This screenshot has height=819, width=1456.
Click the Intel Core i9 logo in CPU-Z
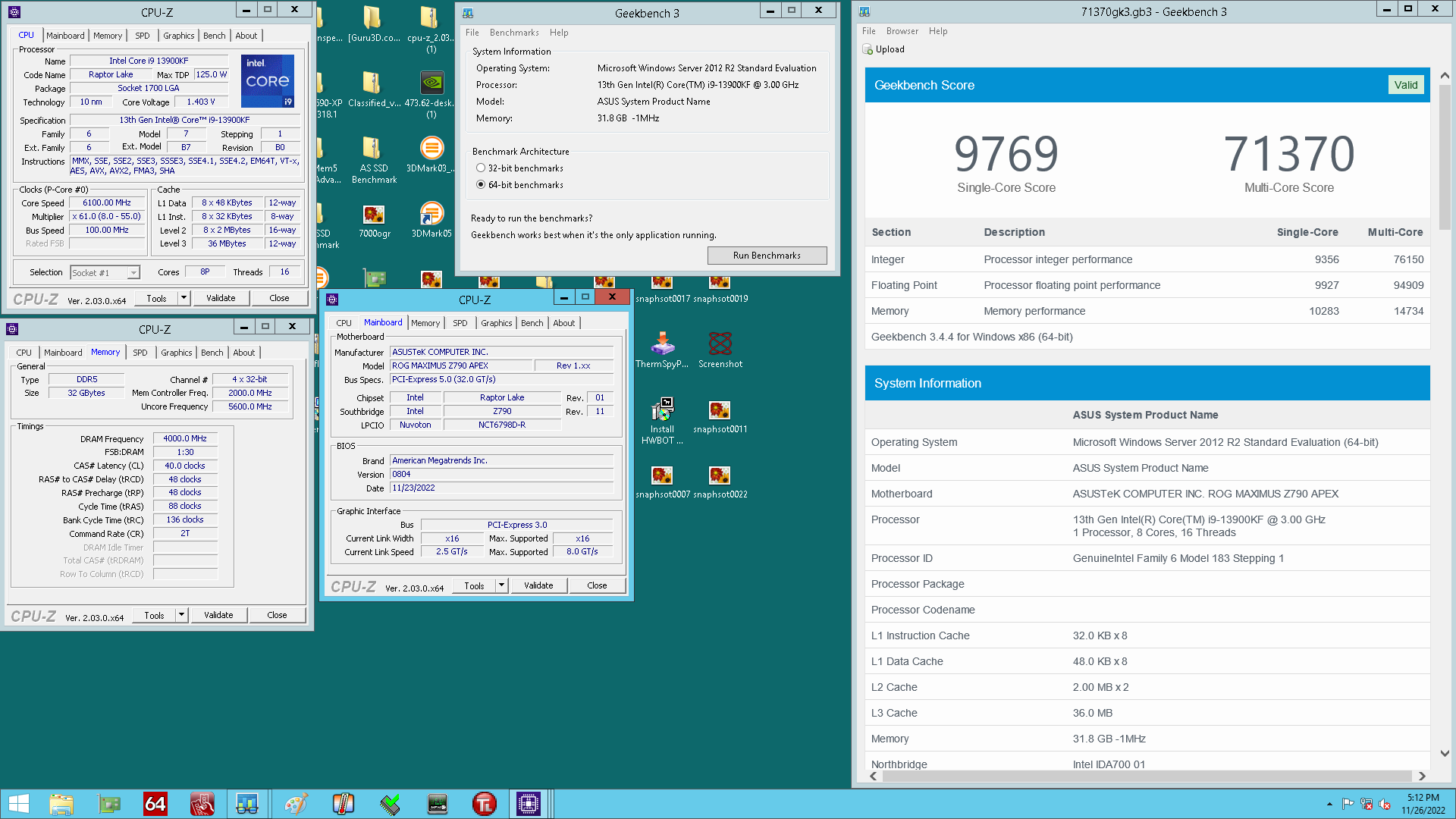268,80
